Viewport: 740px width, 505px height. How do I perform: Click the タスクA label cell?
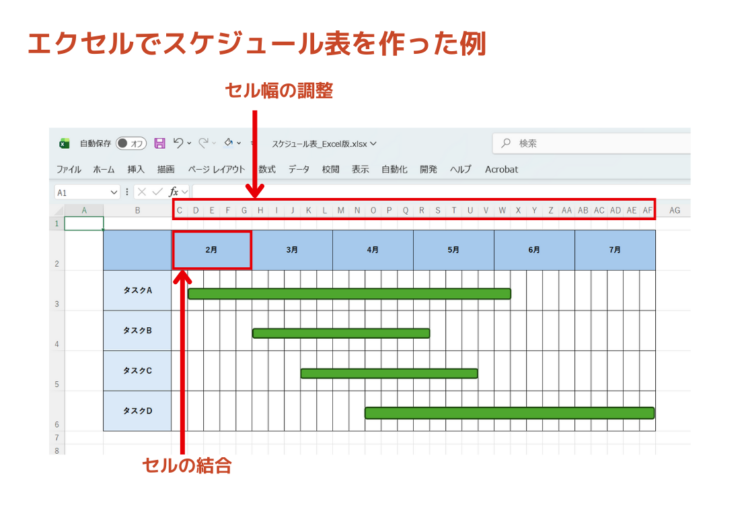pyautogui.click(x=137, y=290)
